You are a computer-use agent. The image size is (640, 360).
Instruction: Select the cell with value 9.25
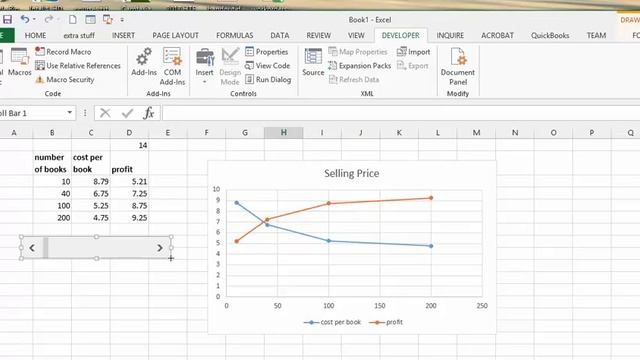click(129, 218)
